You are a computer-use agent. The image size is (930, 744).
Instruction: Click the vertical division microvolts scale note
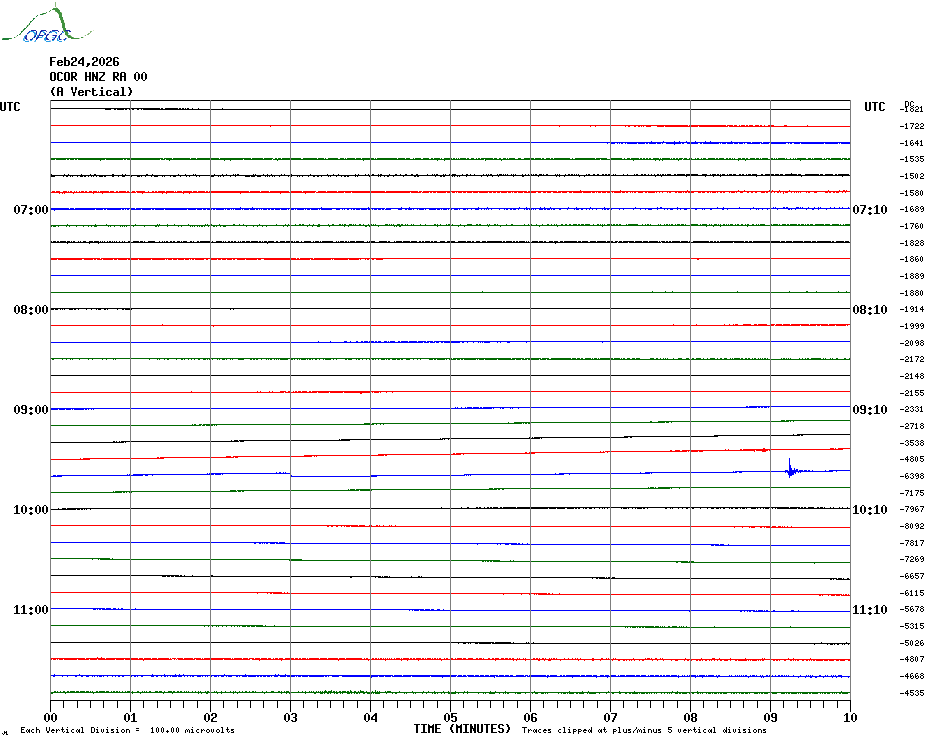click(127, 731)
